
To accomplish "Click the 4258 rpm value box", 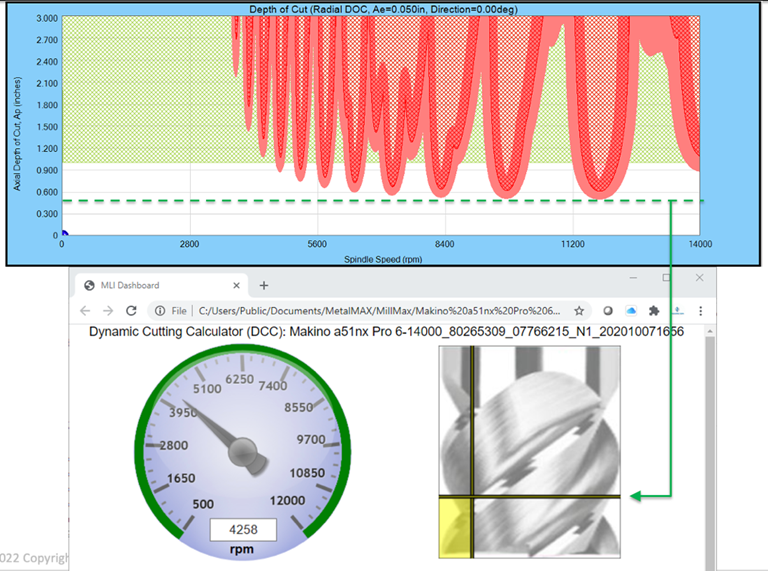I will (243, 529).
